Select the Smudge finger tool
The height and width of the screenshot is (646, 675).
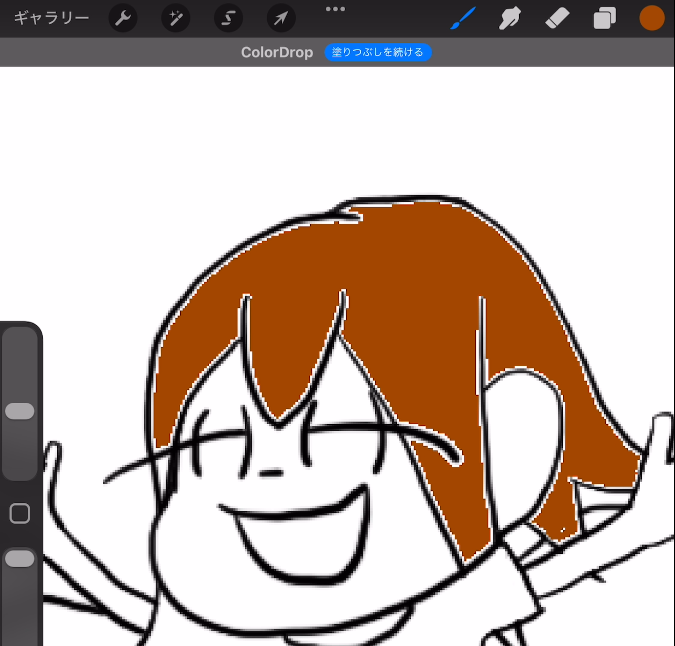tap(511, 18)
